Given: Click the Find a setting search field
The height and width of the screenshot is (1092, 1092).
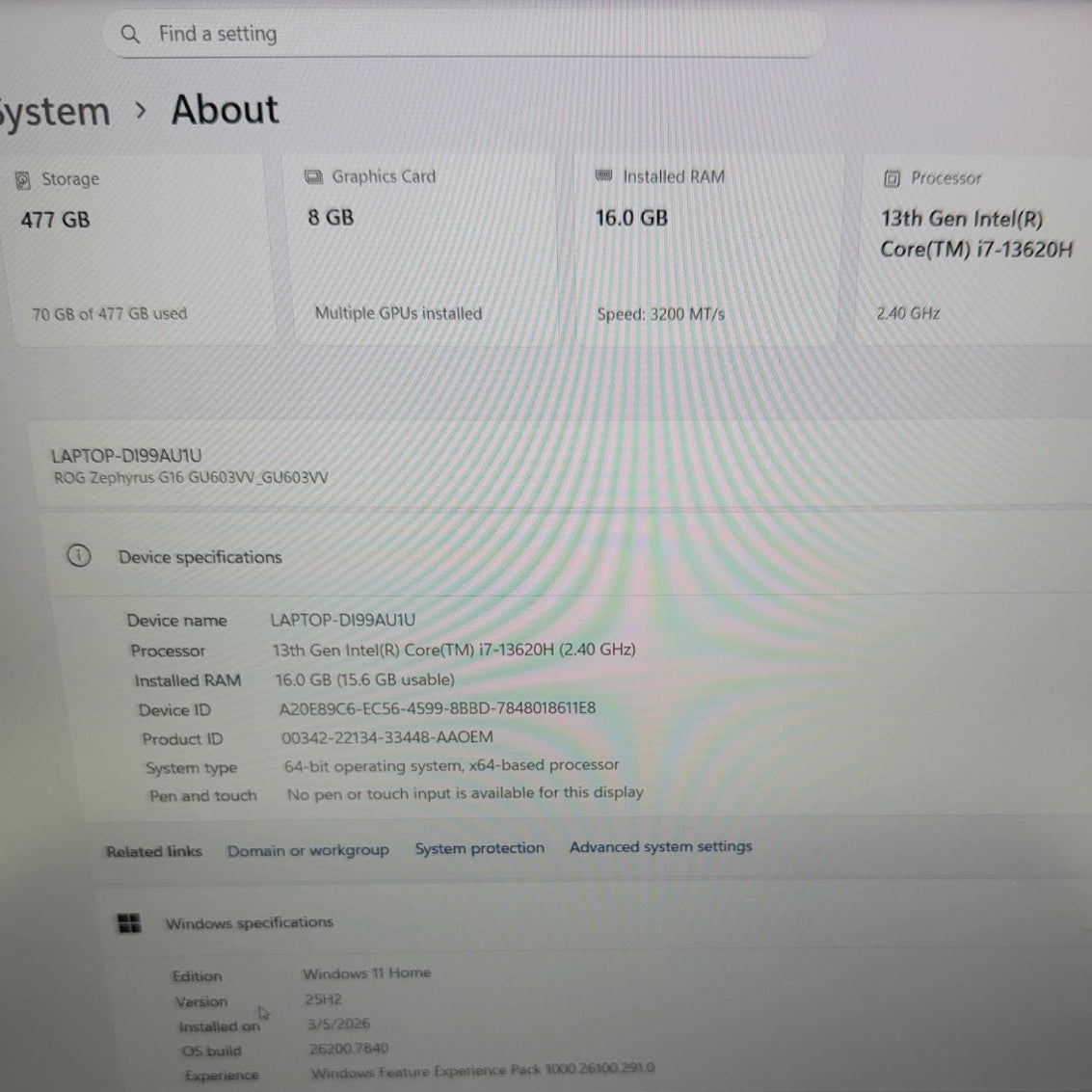Looking at the screenshot, I should [386, 34].
